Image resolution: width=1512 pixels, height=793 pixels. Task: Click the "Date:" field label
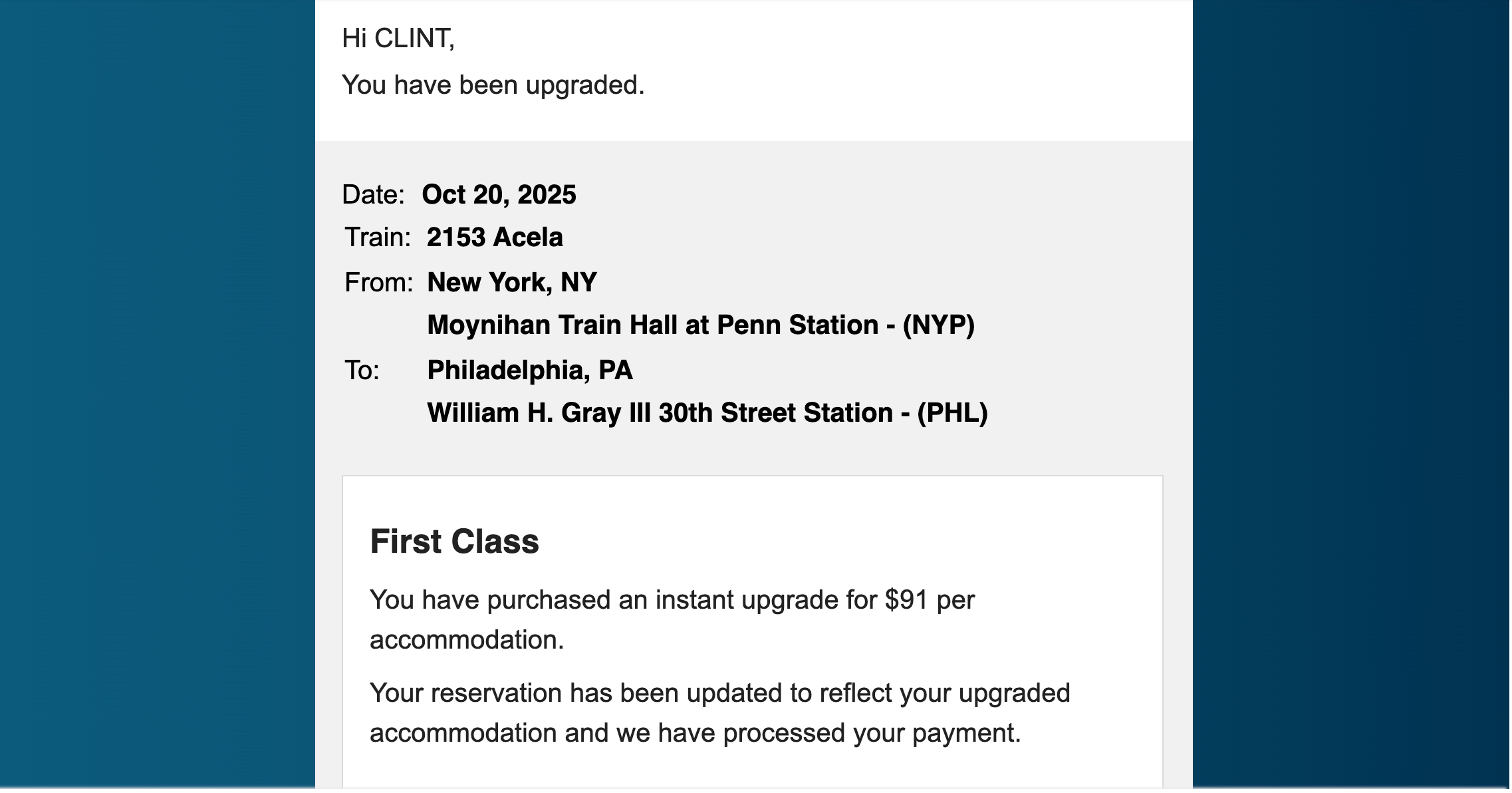pos(373,195)
